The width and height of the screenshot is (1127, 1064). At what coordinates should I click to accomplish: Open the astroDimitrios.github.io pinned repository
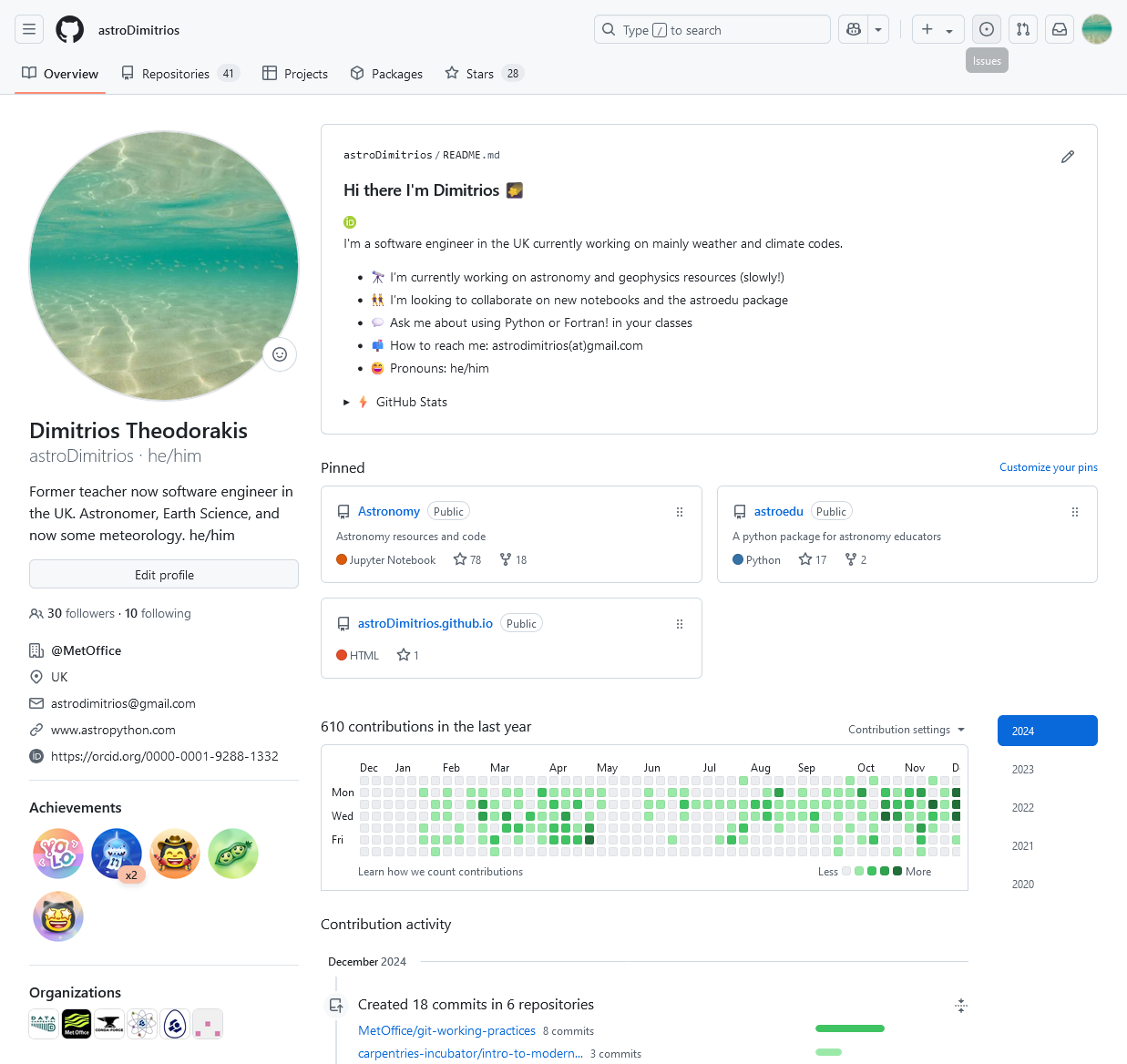point(425,623)
